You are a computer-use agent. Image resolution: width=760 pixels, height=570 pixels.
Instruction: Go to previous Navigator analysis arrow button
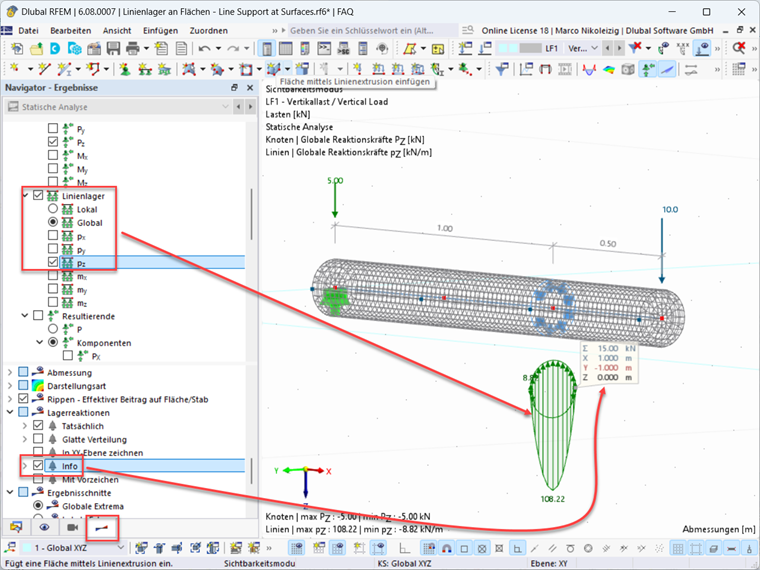tap(238, 107)
